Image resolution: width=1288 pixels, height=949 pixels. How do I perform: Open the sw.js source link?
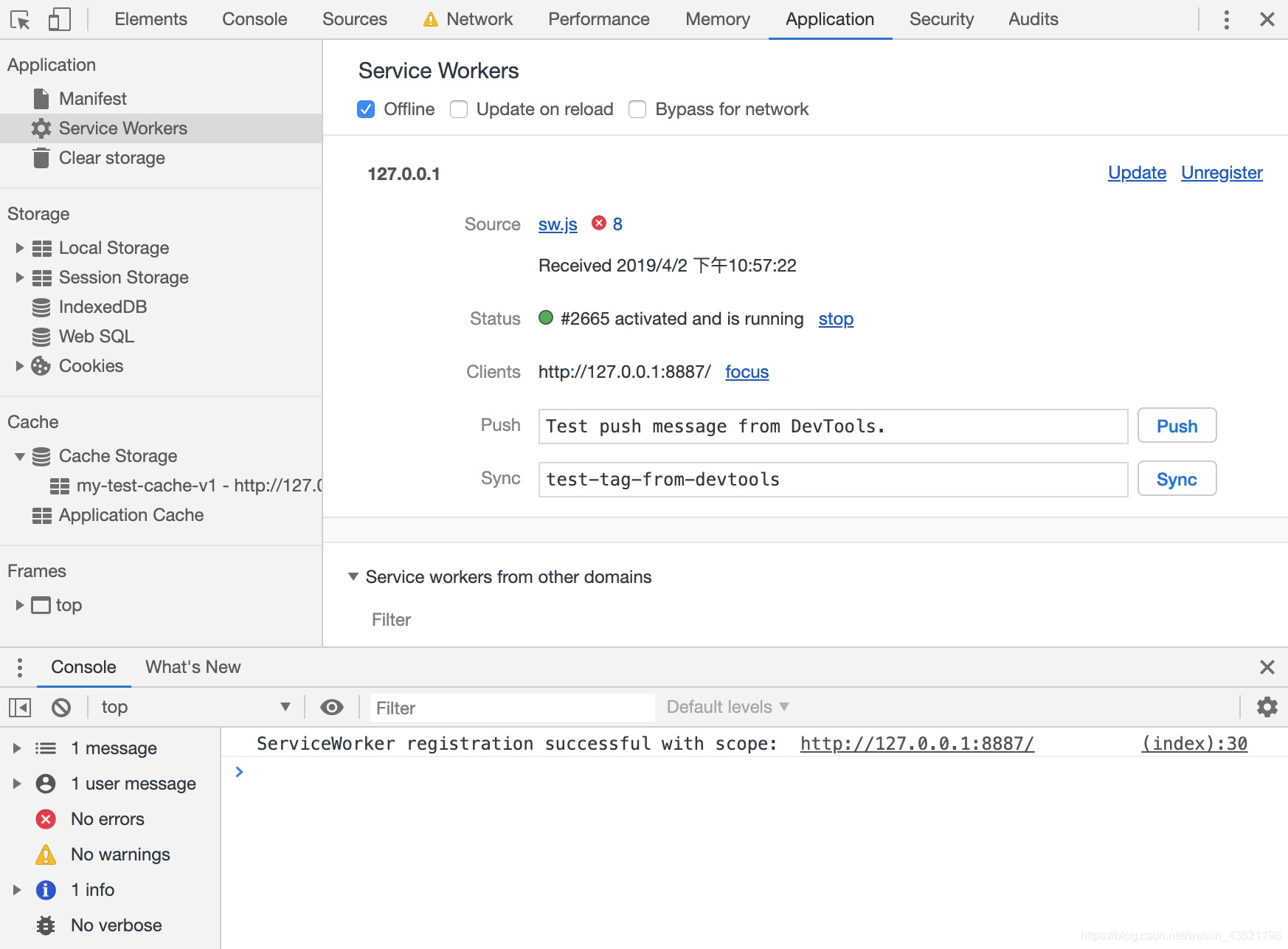[558, 224]
